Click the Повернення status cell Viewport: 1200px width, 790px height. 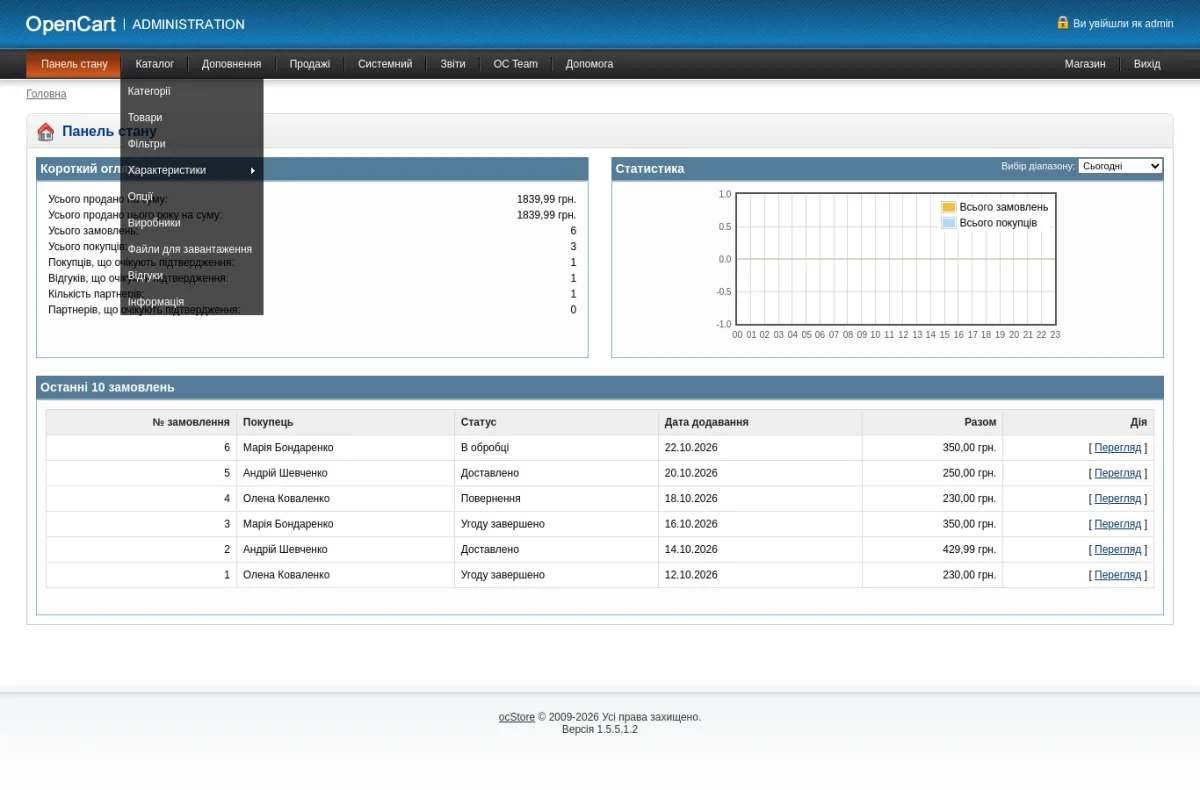pyautogui.click(x=556, y=499)
